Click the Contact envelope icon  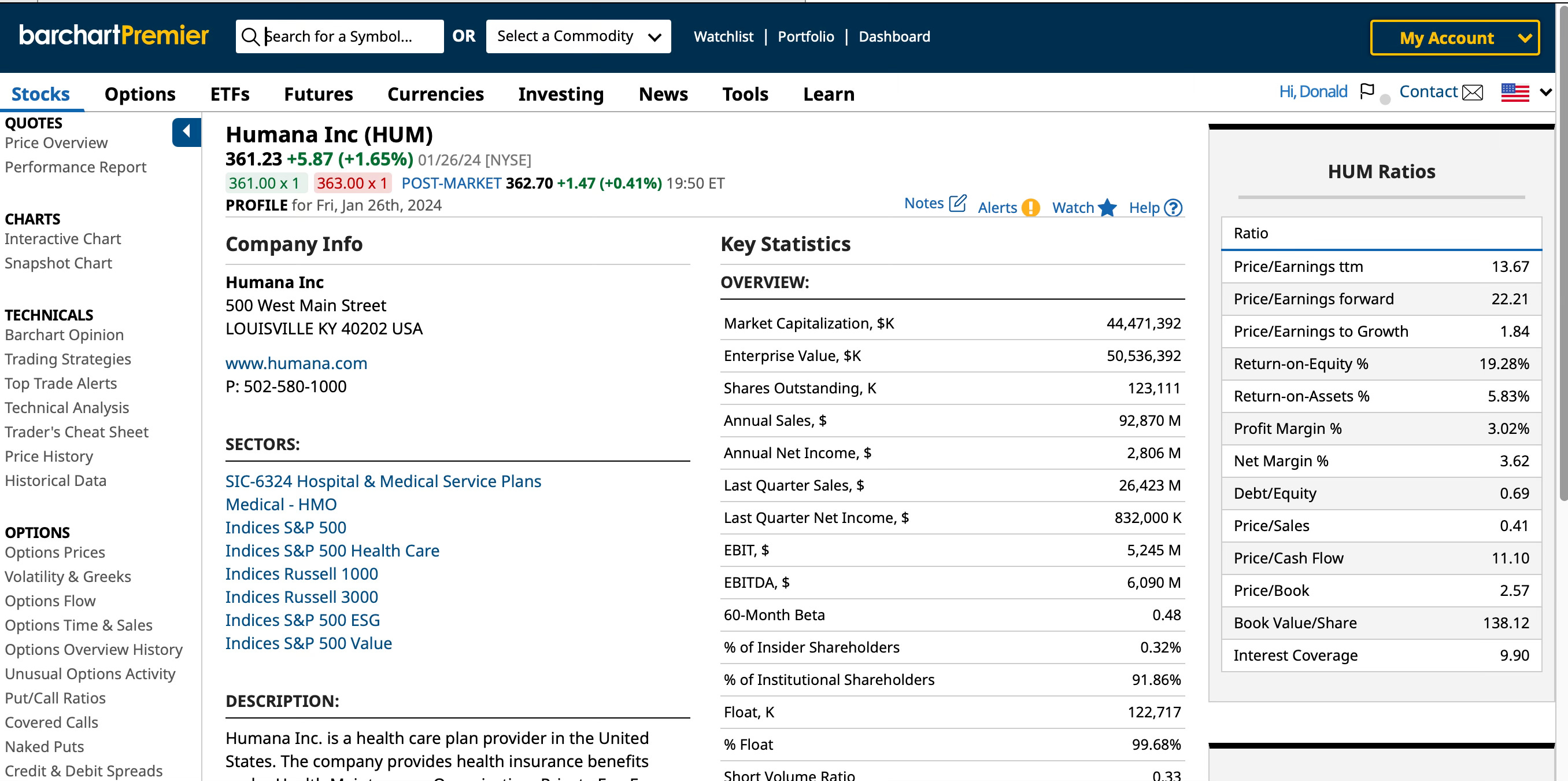(x=1473, y=93)
